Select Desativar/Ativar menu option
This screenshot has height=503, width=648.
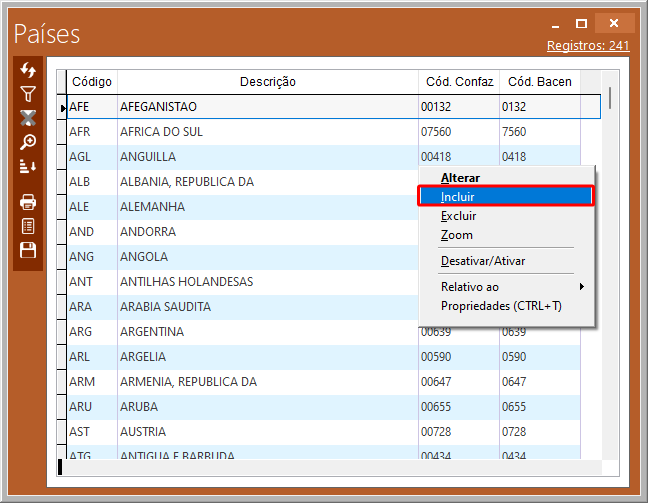tap(483, 261)
